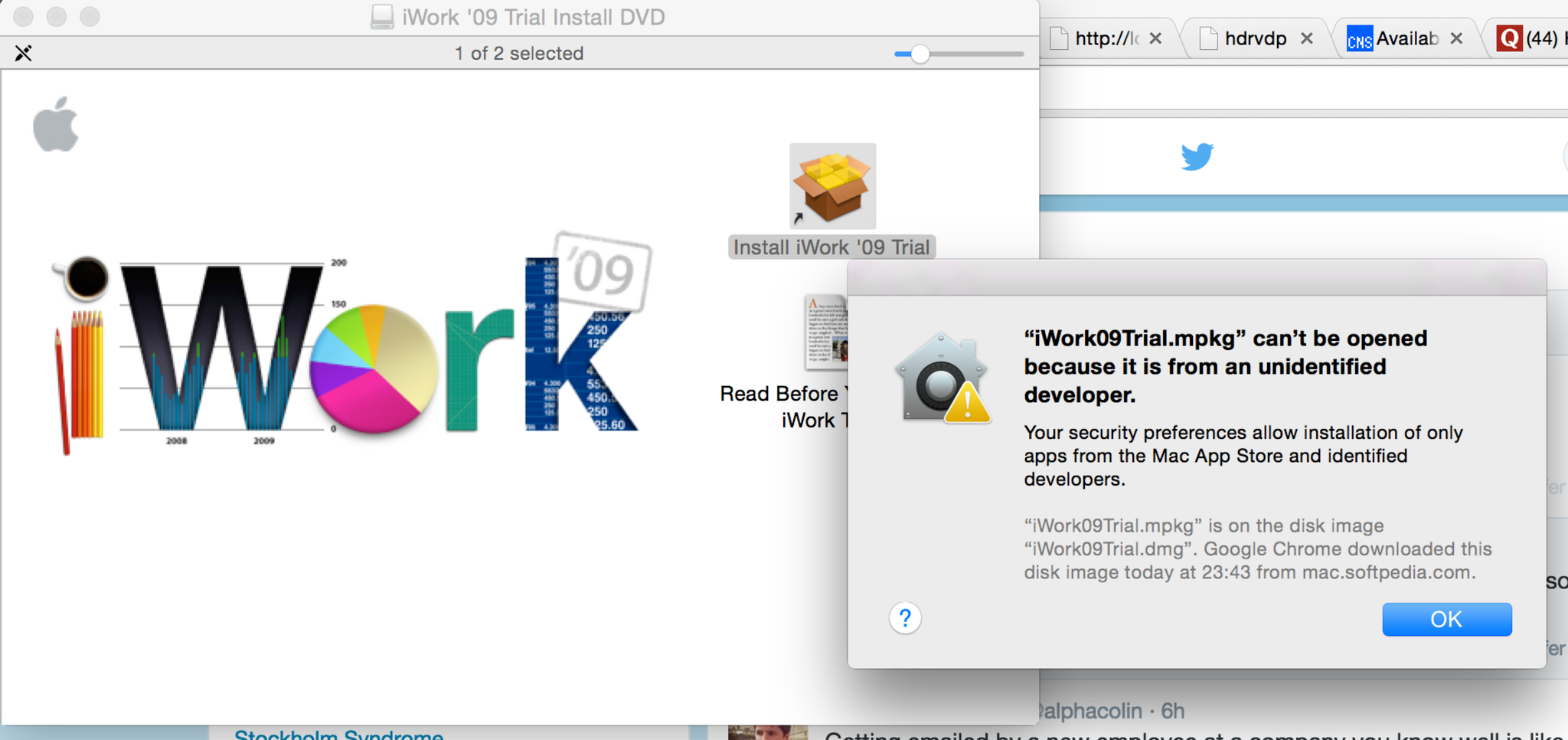Close the hdrvdp browser tab
The width and height of the screenshot is (1568, 740).
coord(1307,38)
